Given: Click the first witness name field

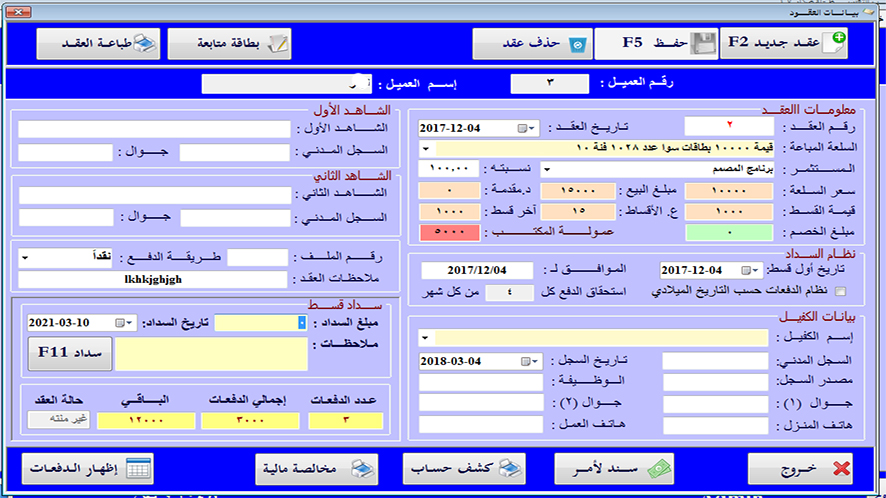Looking at the screenshot, I should pyautogui.click(x=155, y=128).
